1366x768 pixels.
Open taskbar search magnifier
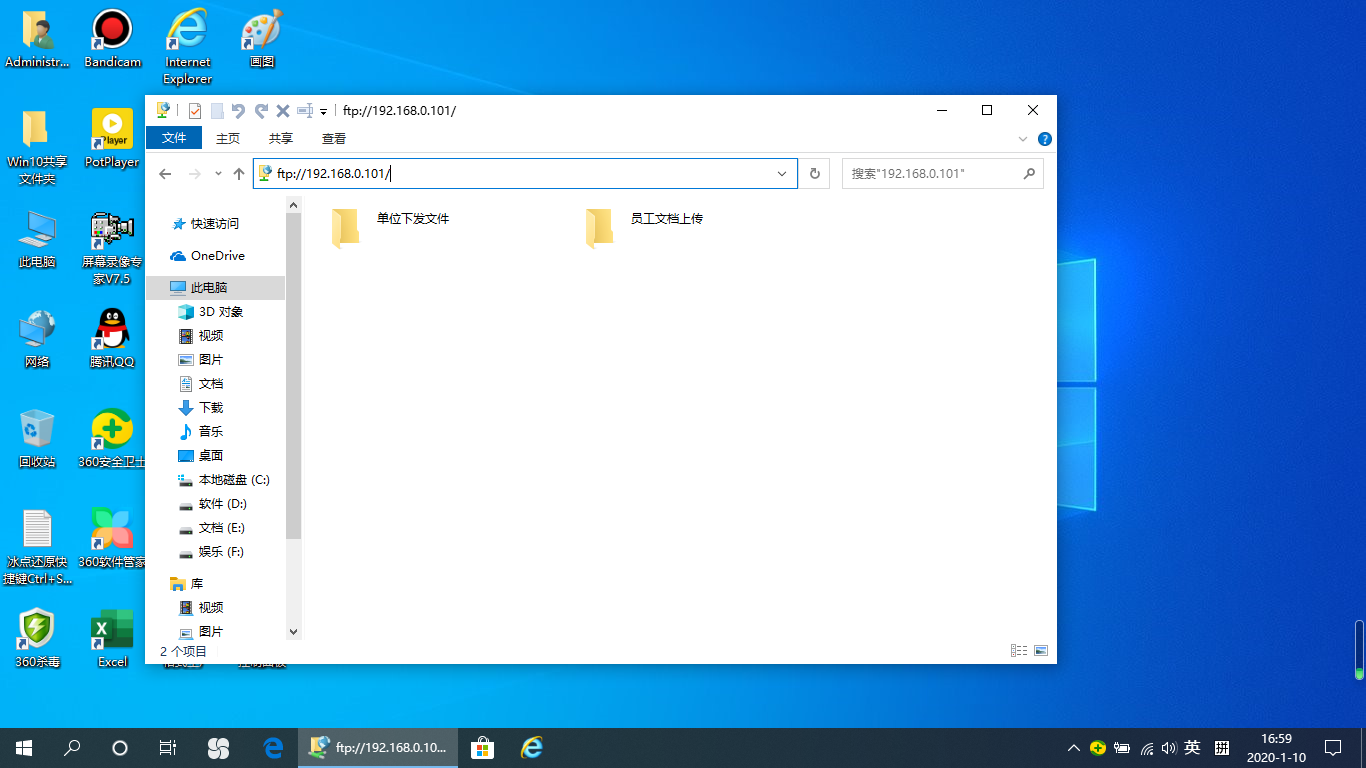[72, 748]
